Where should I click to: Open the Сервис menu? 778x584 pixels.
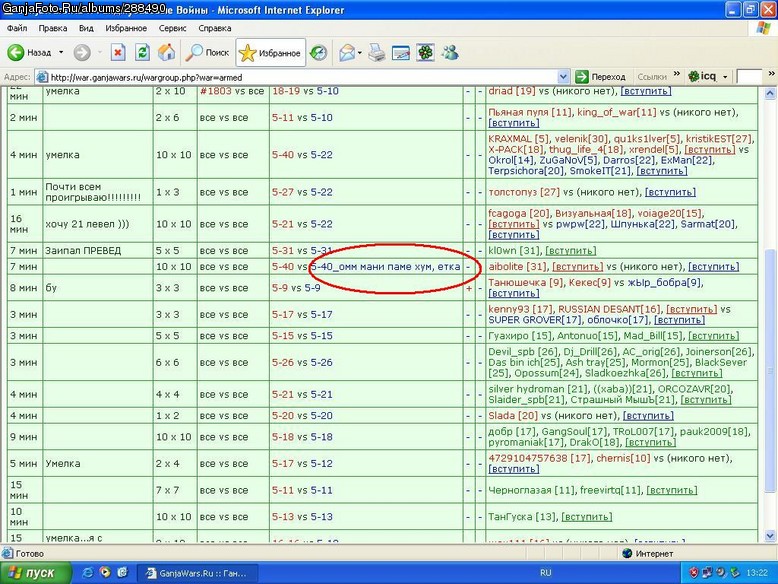[172, 28]
